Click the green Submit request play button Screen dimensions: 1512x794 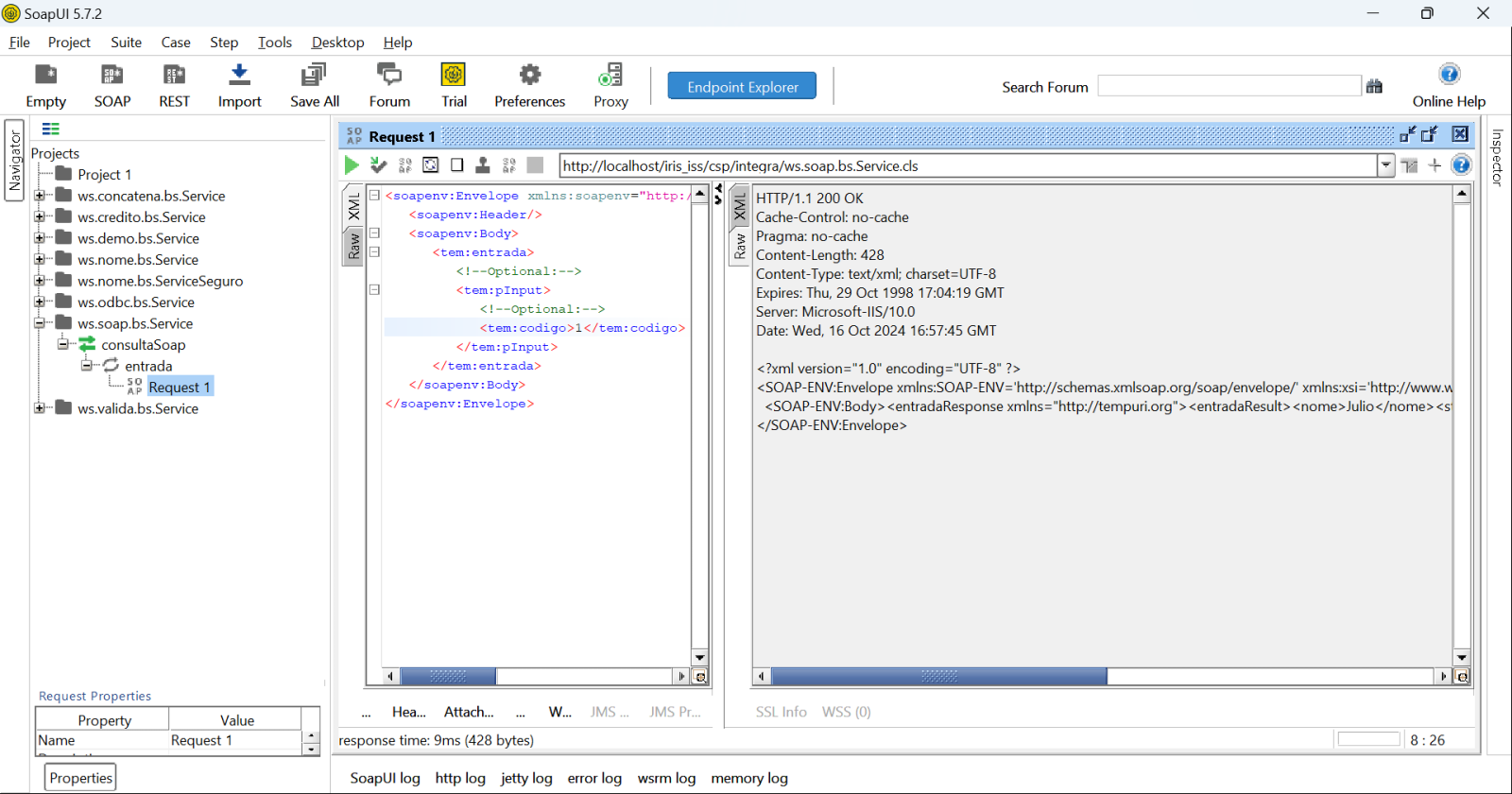(x=352, y=165)
